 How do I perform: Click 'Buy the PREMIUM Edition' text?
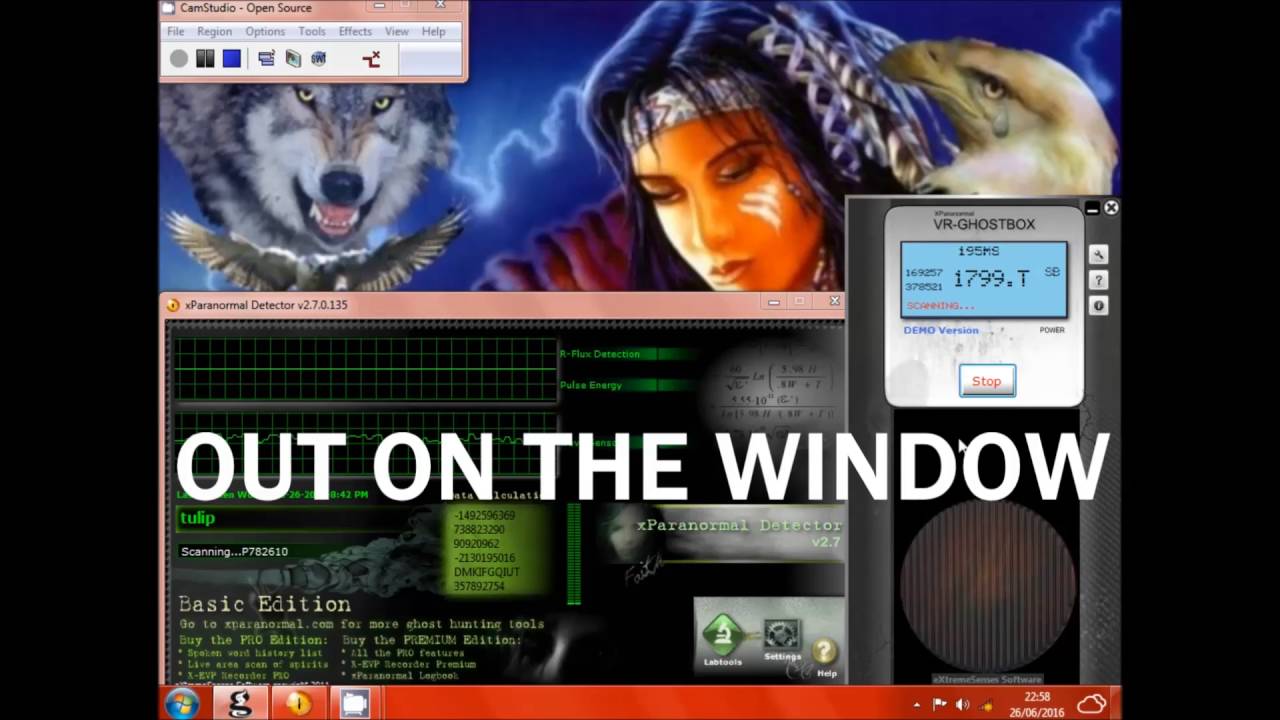pyautogui.click(x=431, y=639)
